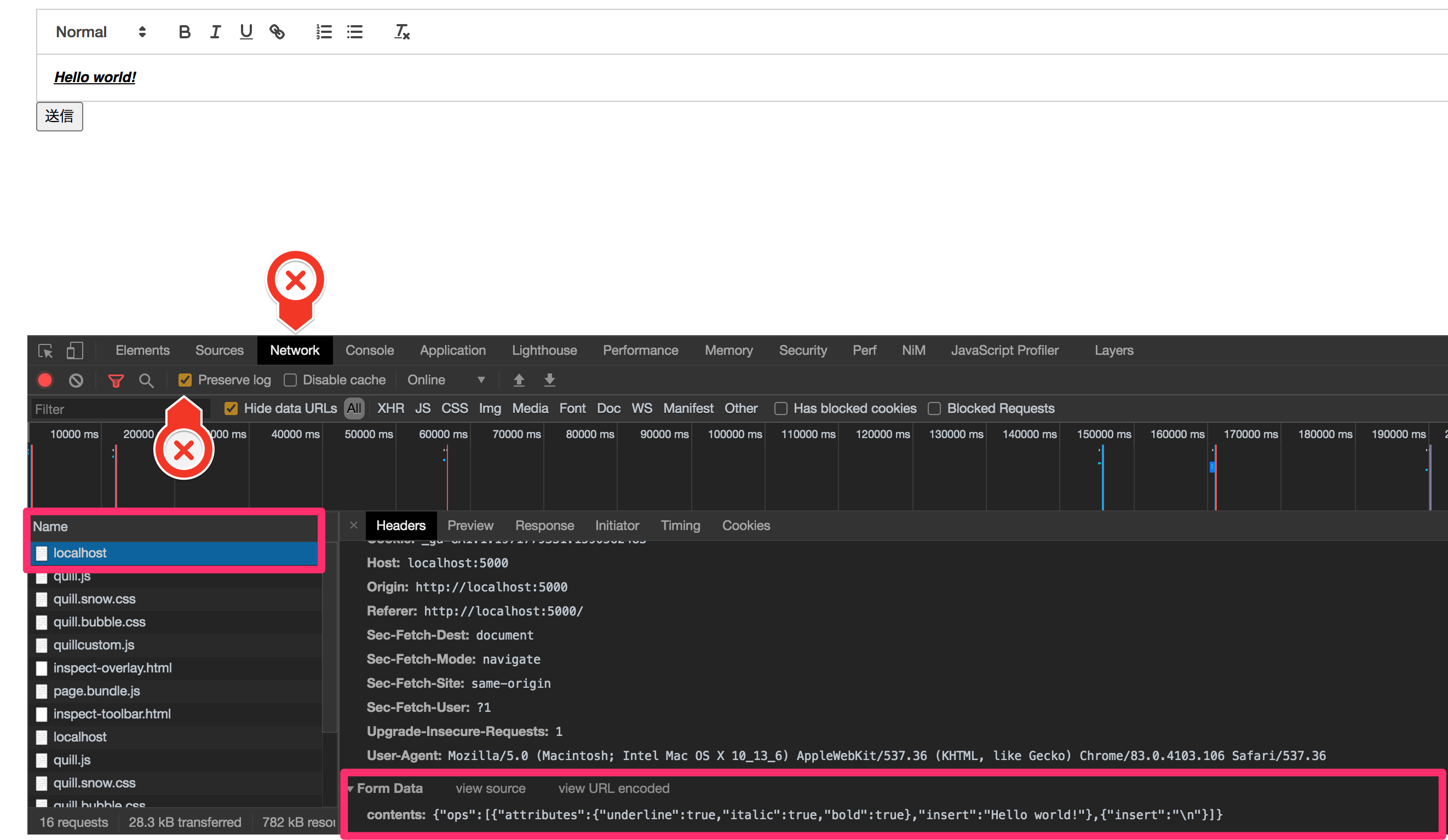The height and width of the screenshot is (840, 1448).
Task: Expand the Normal text style dropdown
Action: point(101,32)
